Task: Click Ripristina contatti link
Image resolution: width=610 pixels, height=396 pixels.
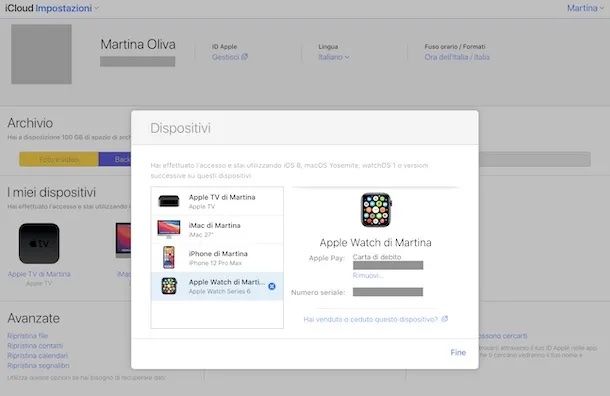Action: pyautogui.click(x=35, y=346)
